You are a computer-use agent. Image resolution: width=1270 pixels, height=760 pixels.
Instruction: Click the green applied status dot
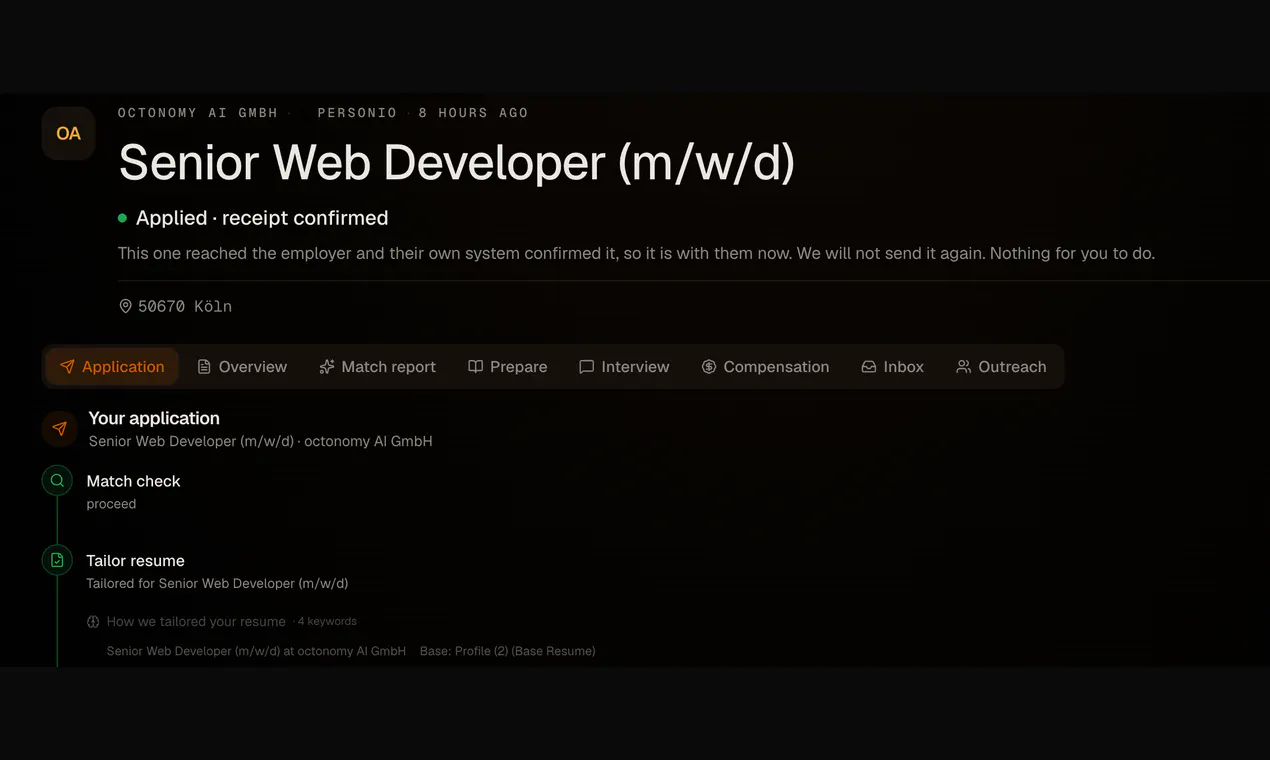click(123, 218)
